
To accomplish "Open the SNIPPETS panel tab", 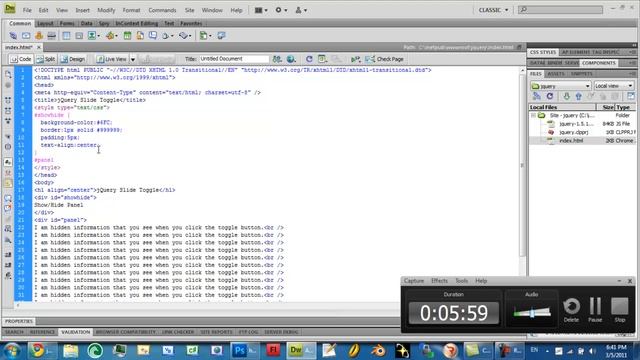I will coord(582,74).
